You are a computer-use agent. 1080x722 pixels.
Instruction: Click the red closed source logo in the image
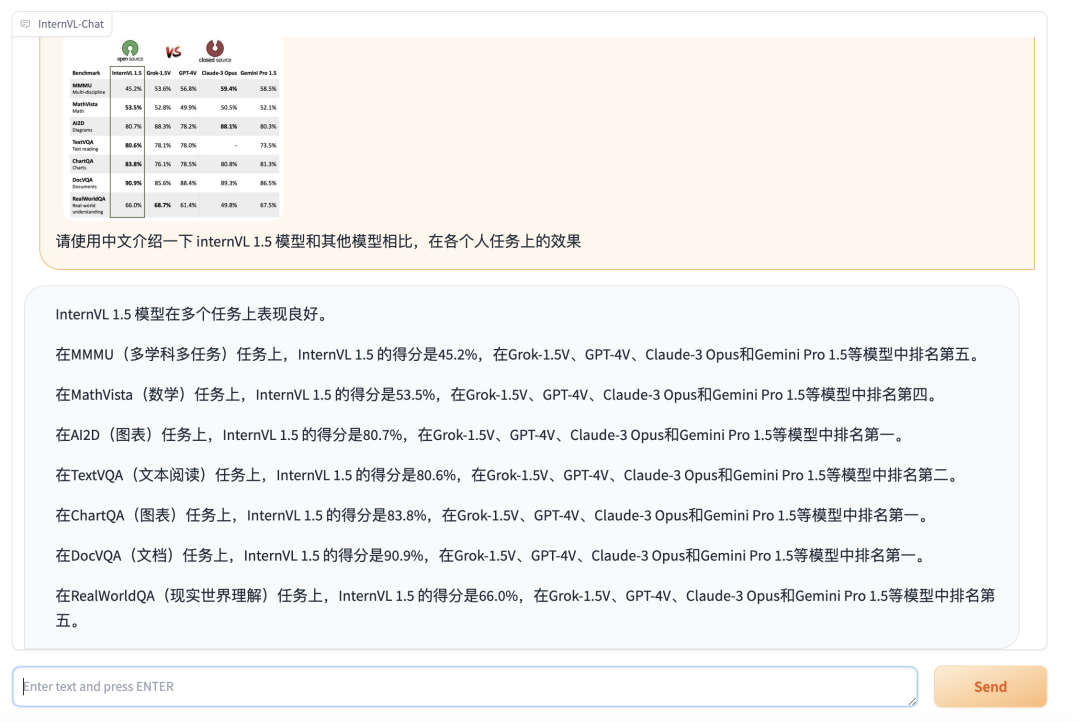point(215,50)
